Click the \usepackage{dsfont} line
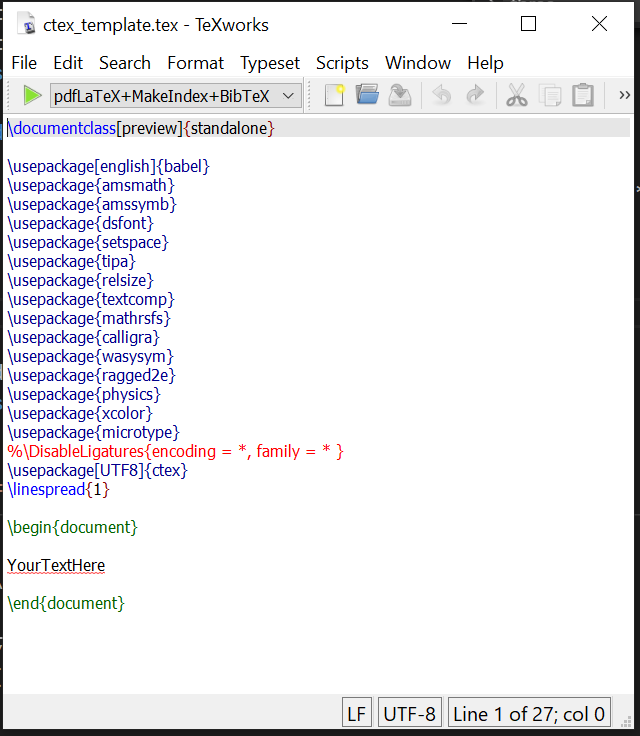Image resolution: width=640 pixels, height=736 pixels. tap(80, 223)
